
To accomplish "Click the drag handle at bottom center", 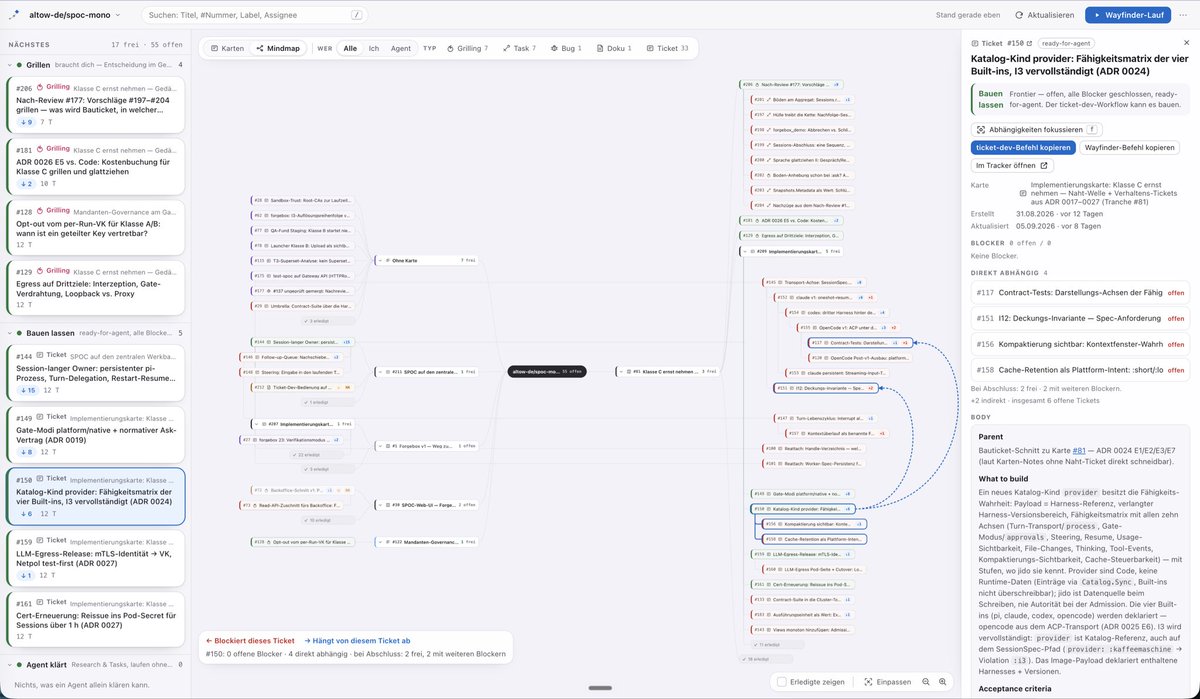I will [600, 688].
